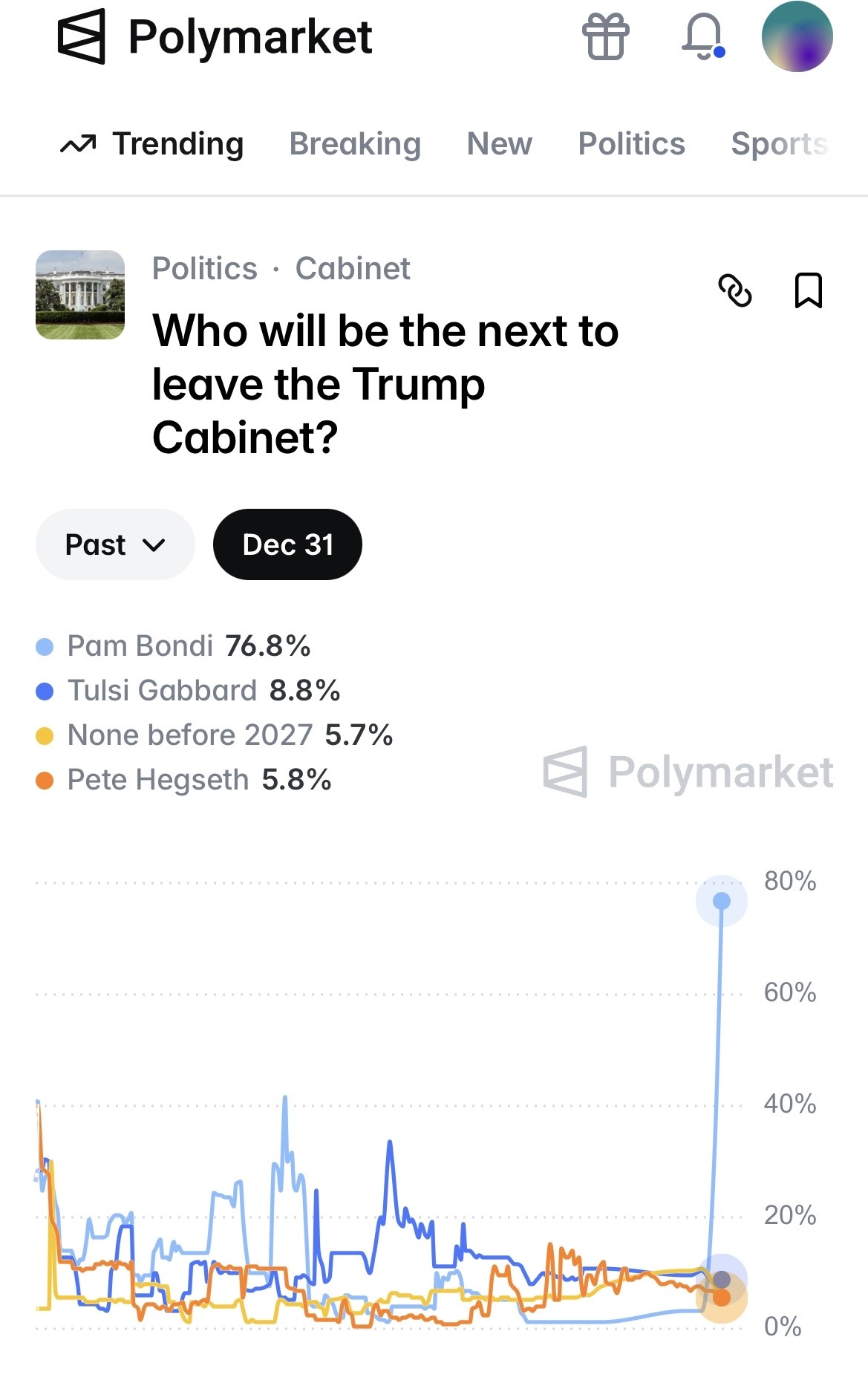The image size is (868, 1383).
Task: Switch to the Breaking tab
Action: click(355, 144)
